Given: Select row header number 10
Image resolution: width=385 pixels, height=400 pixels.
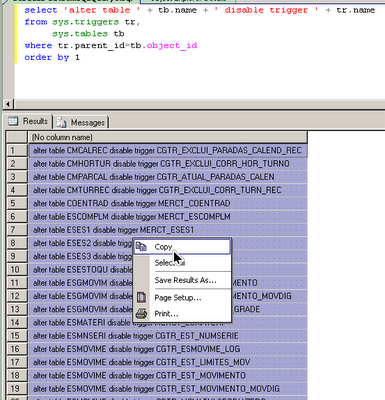Looking at the screenshot, I should [17, 269].
